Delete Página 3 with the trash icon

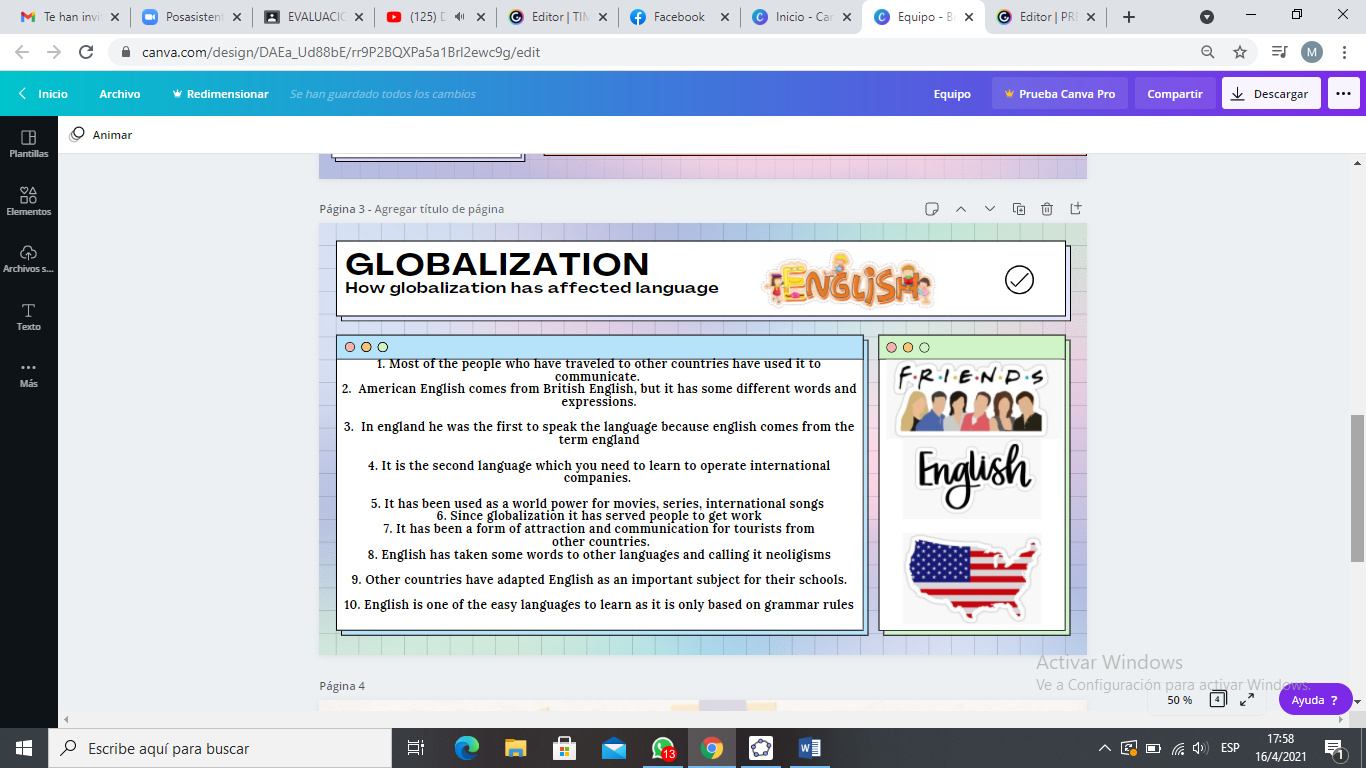(x=1047, y=208)
